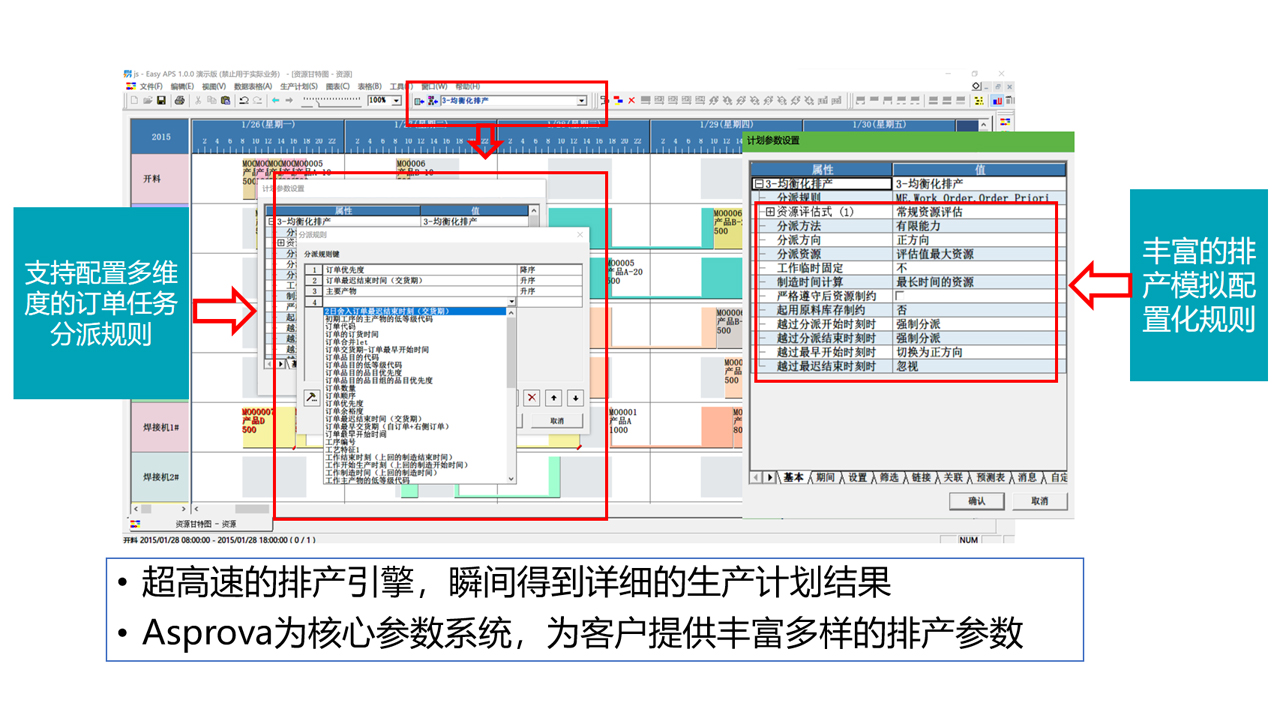Click the Save floppy disk icon
1280x728 pixels.
(x=162, y=101)
